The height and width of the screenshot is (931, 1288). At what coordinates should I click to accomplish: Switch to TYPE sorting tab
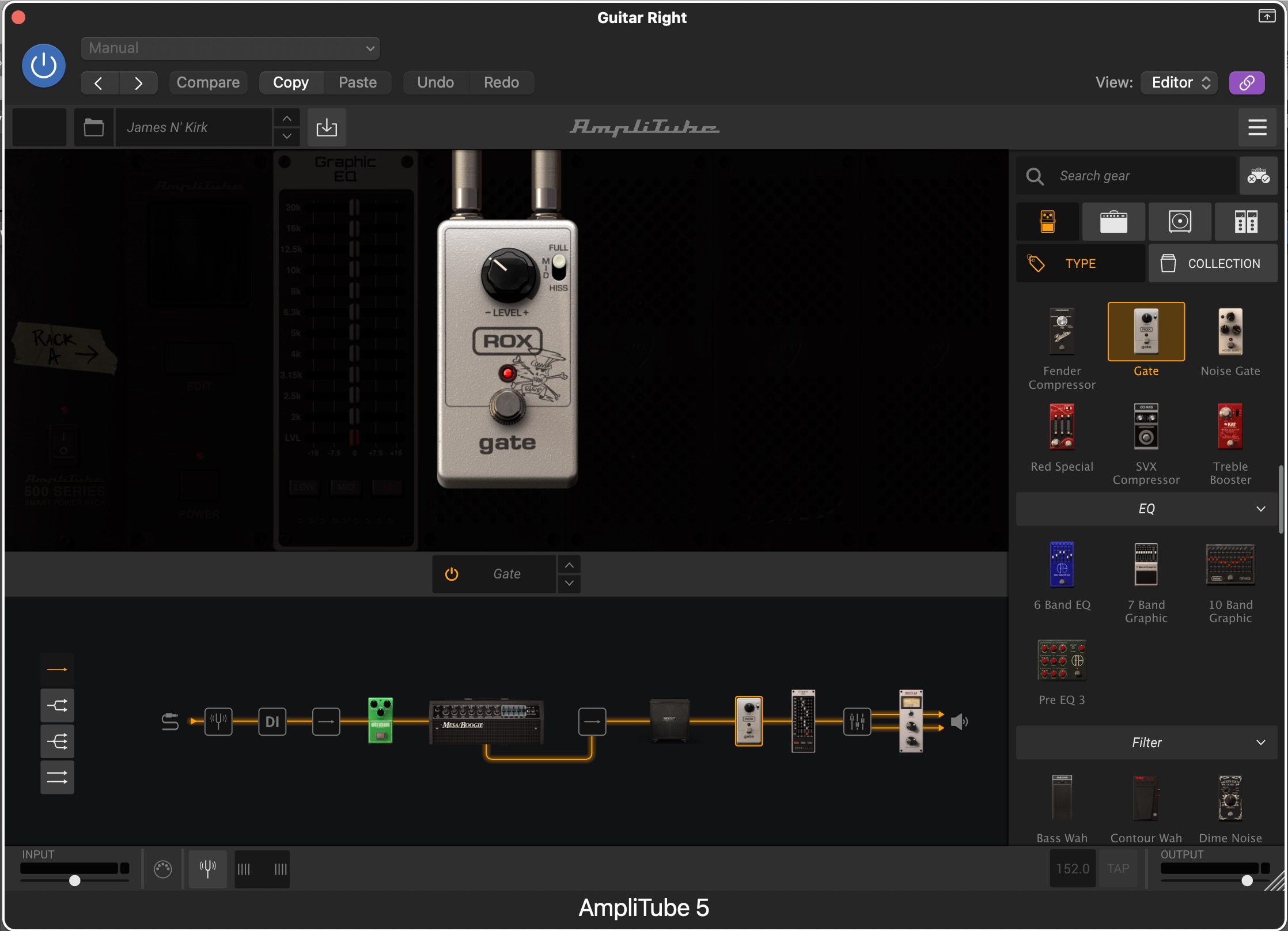(x=1081, y=263)
